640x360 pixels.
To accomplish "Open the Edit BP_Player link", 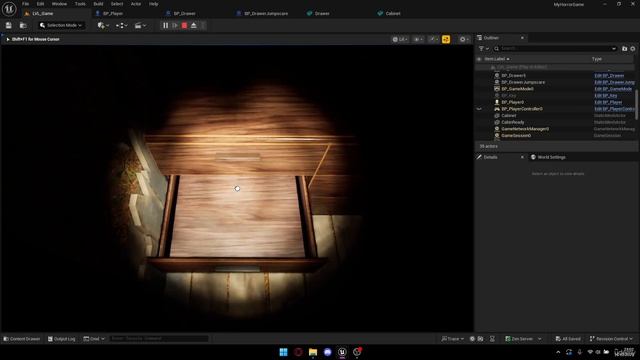I will pos(608,102).
